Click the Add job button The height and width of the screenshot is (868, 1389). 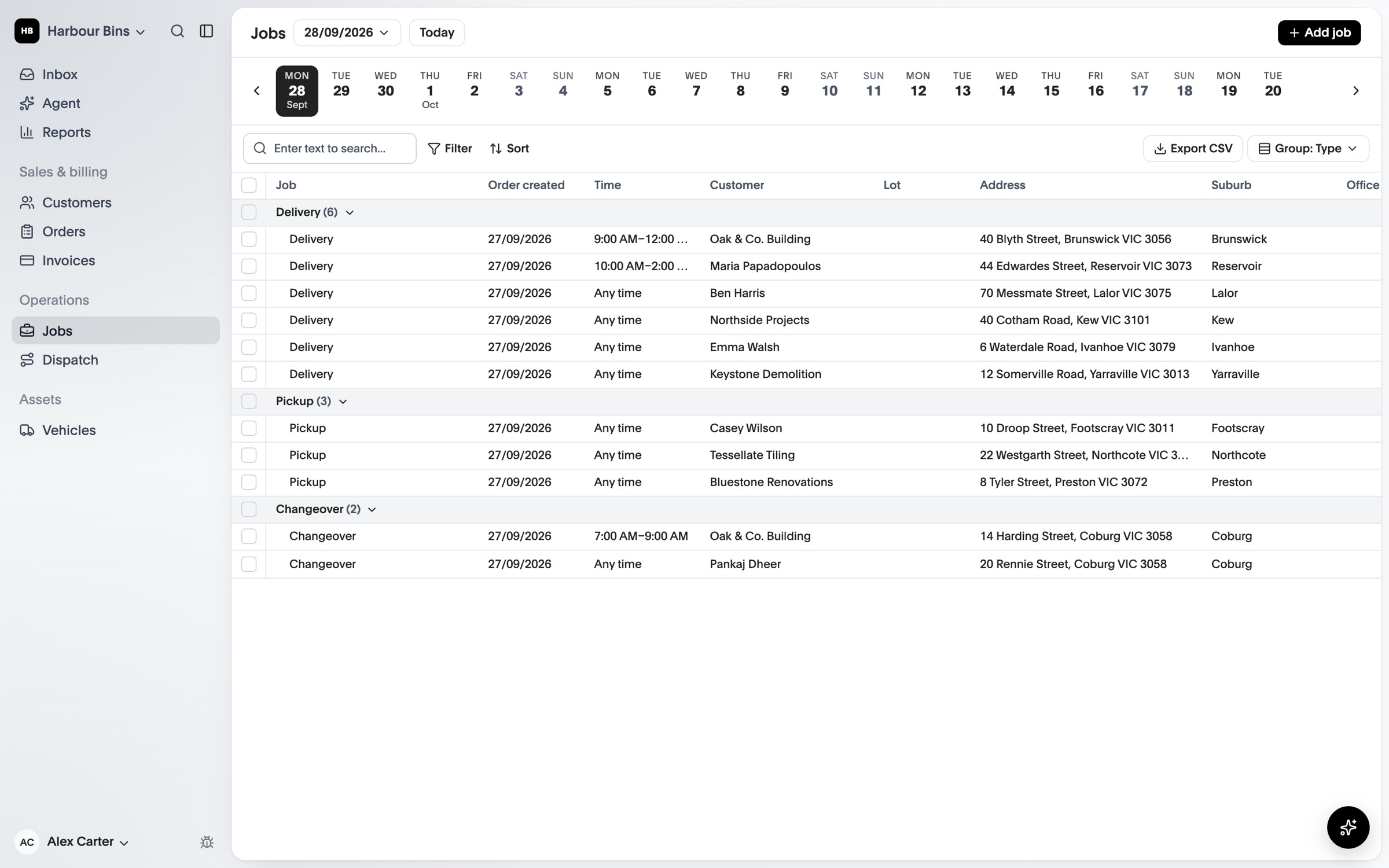(1319, 32)
